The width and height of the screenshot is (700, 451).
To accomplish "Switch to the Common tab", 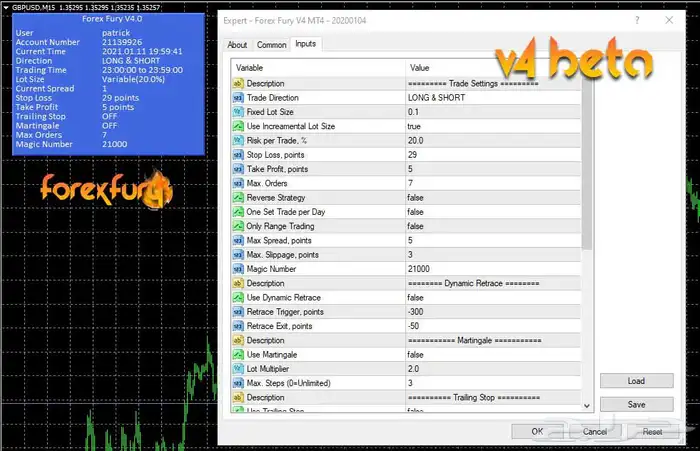I will coord(271,45).
